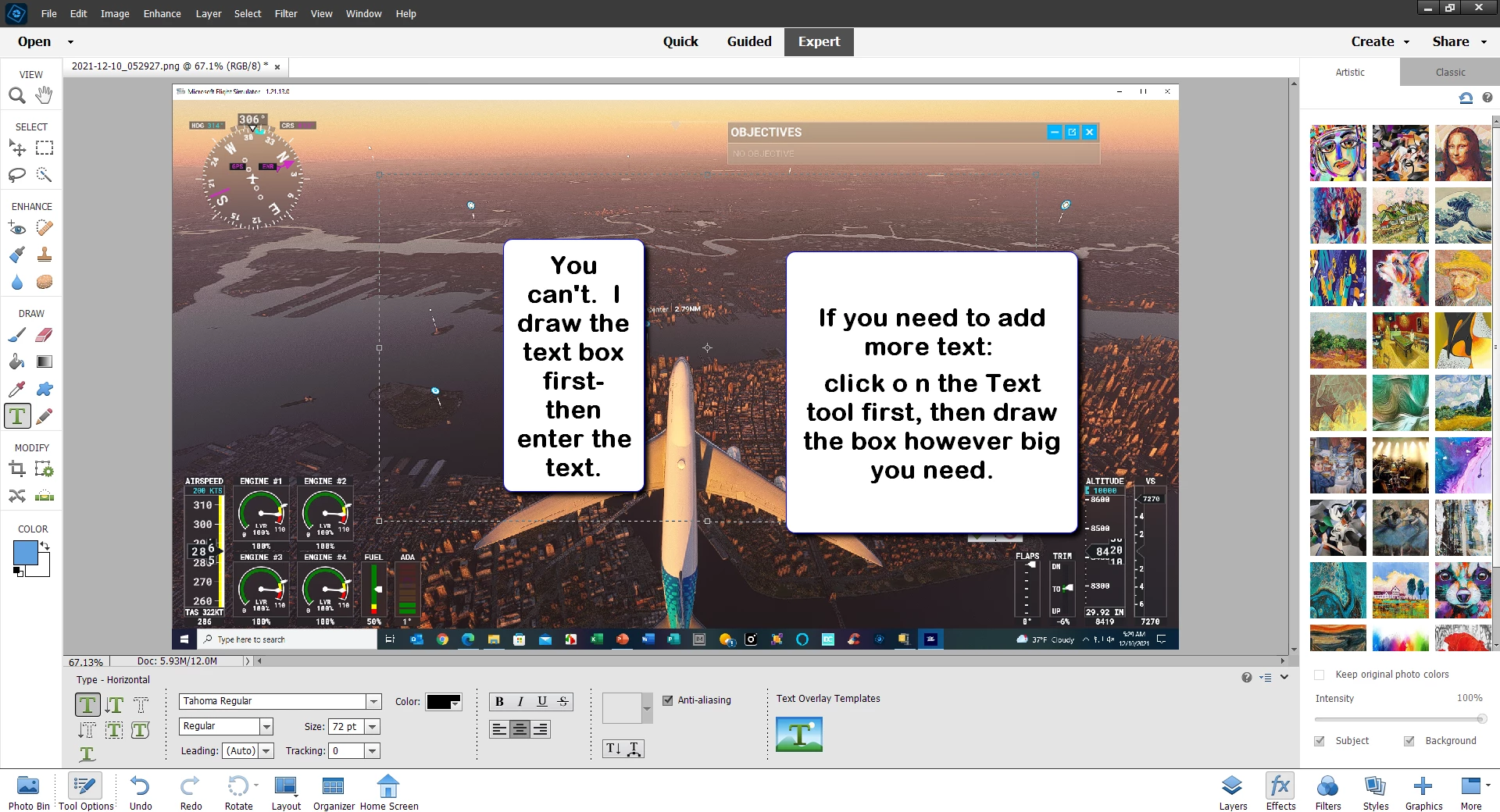
Task: Toggle Bold text style
Action: [499, 701]
